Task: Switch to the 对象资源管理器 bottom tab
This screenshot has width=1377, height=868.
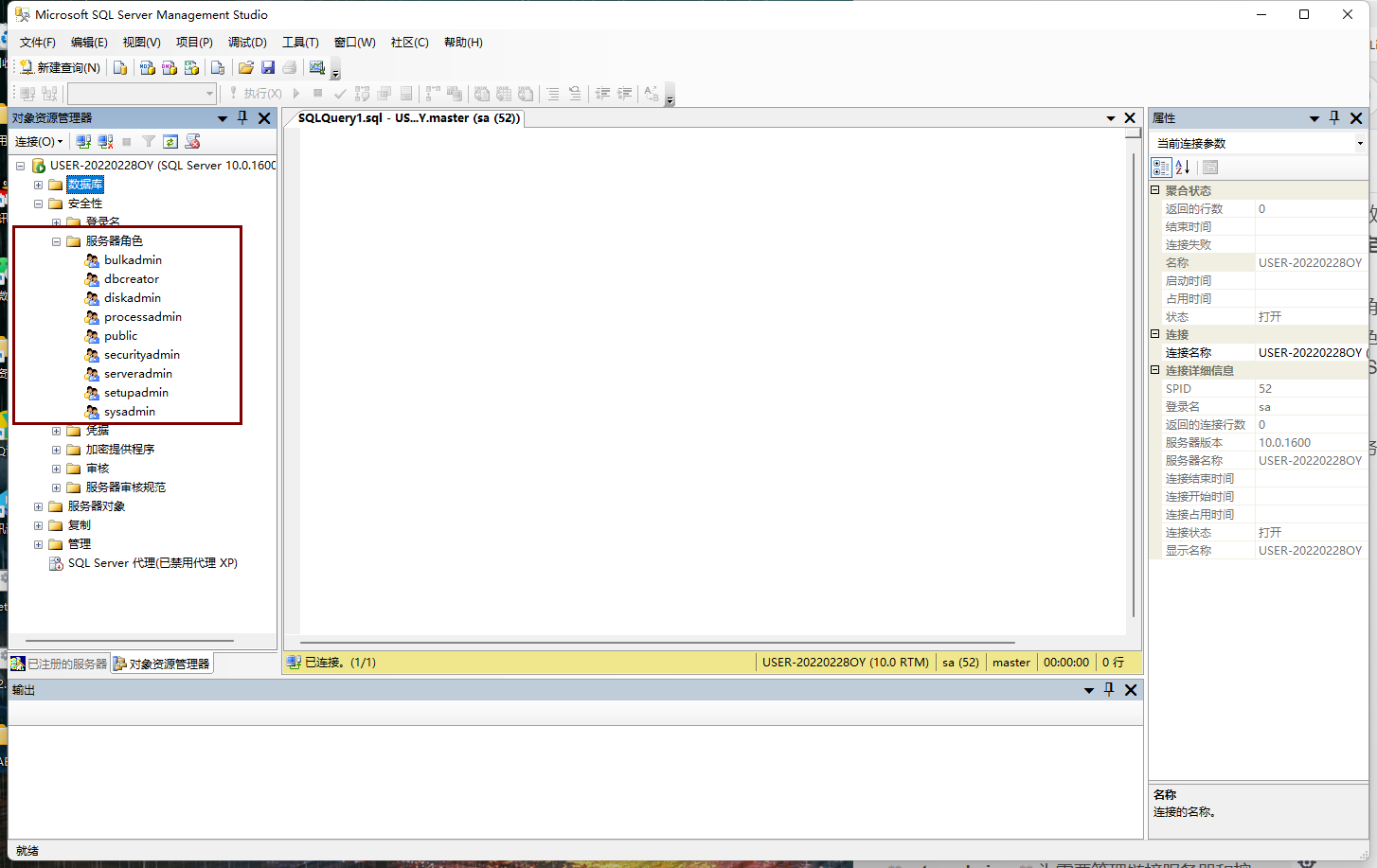Action: click(162, 664)
